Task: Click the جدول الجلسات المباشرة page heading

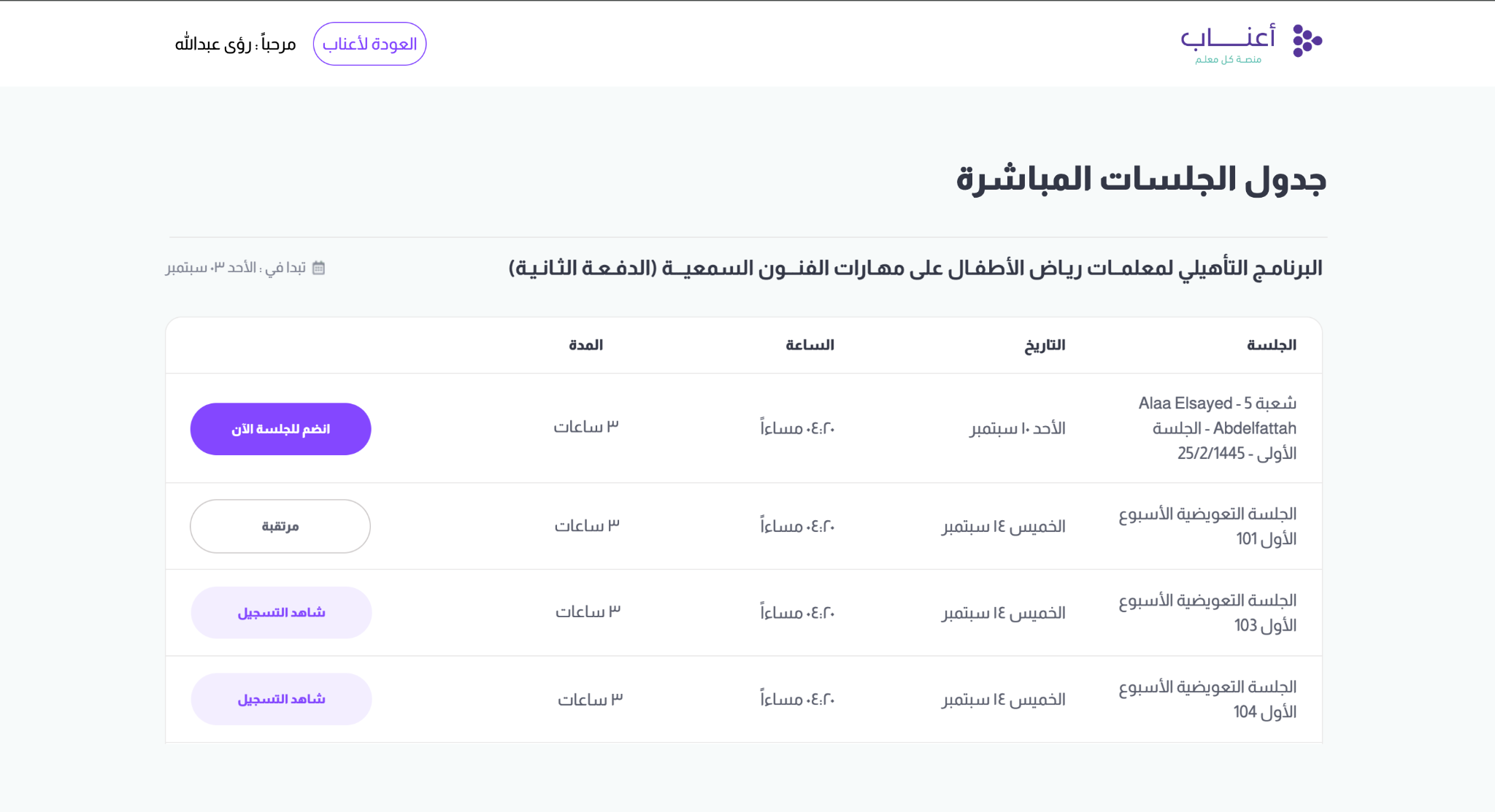Action: [x=1140, y=179]
